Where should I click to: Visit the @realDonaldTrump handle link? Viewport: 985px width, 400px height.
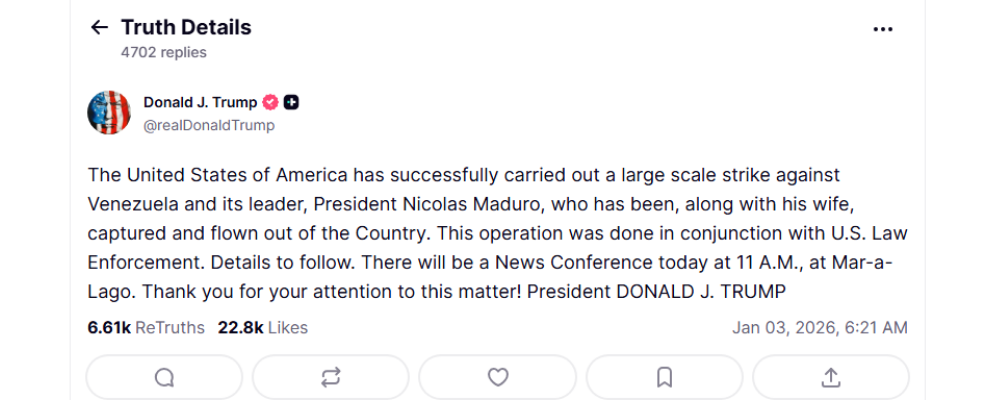click(x=208, y=126)
